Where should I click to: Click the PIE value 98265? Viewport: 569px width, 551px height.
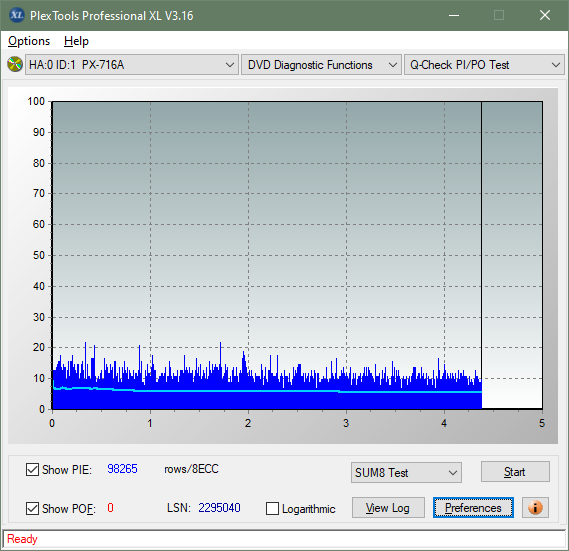(x=122, y=469)
